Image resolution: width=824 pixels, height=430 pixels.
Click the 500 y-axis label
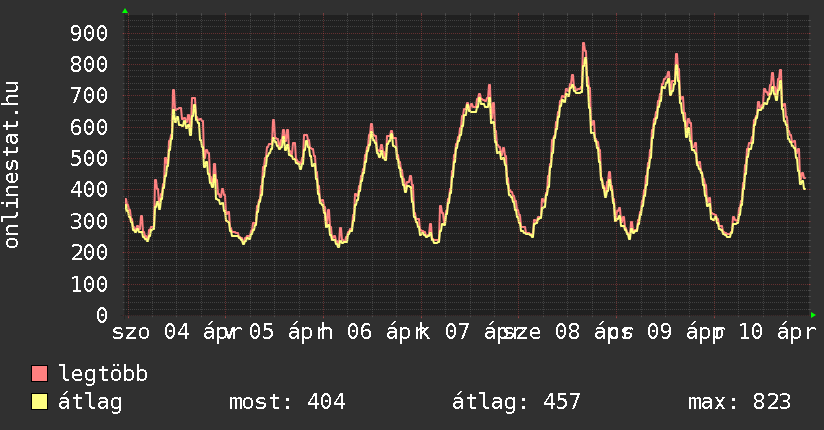click(x=88, y=158)
